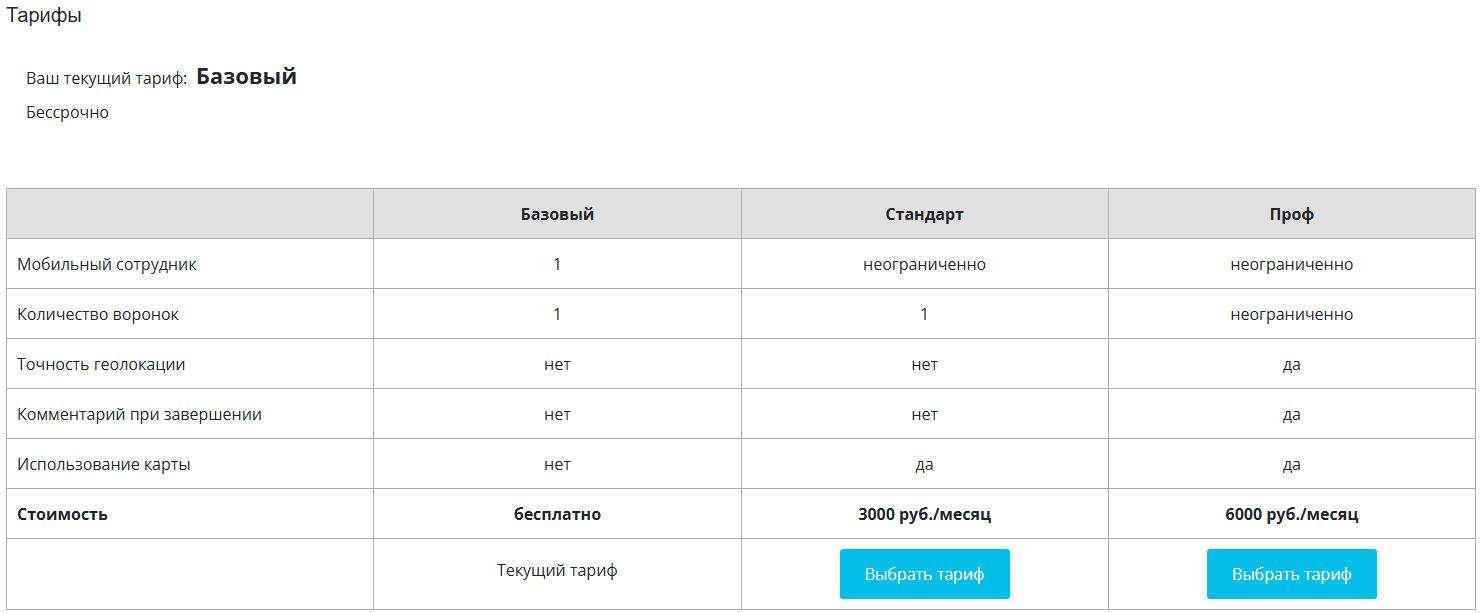Image resolution: width=1482 pixels, height=613 pixels.
Task: Click the "3000 руб./месяц" price cell
Action: [x=924, y=514]
